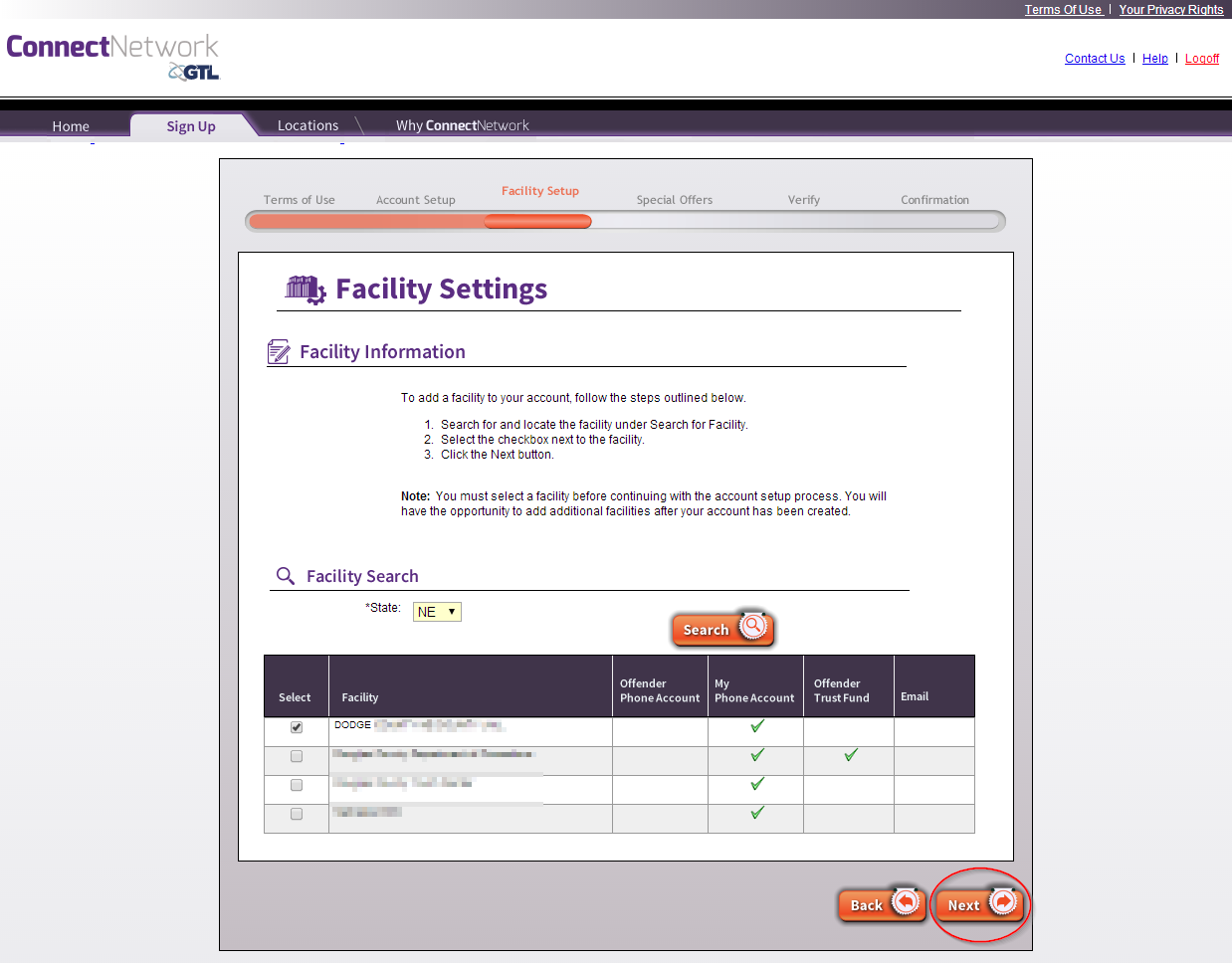Open Your Privacy Rights link
The width and height of the screenshot is (1232, 963).
point(1171,9)
